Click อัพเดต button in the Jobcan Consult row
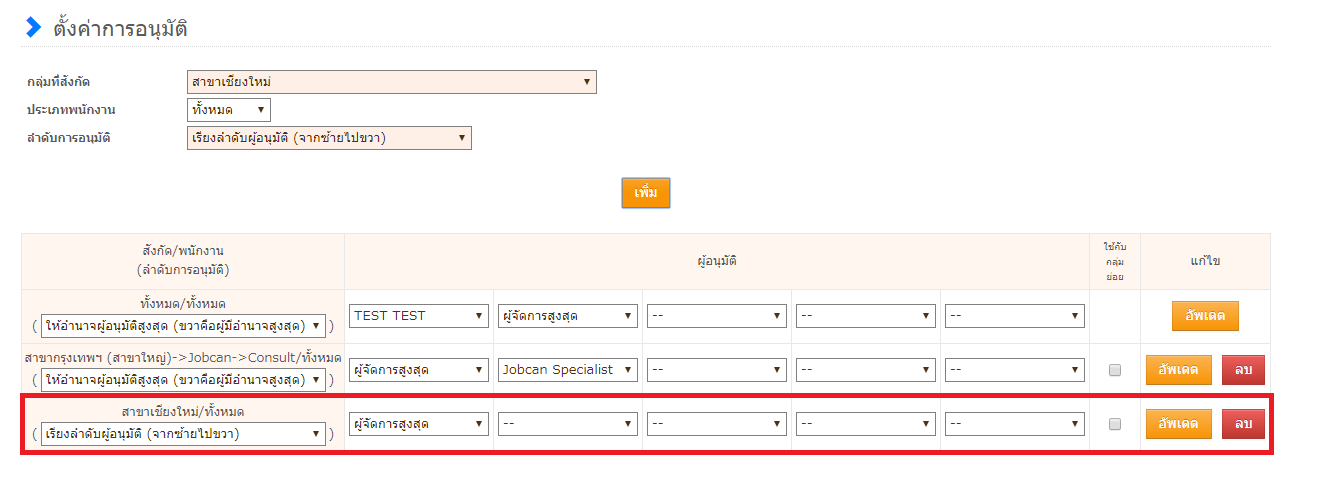The width and height of the screenshot is (1320, 491). pyautogui.click(x=1178, y=370)
